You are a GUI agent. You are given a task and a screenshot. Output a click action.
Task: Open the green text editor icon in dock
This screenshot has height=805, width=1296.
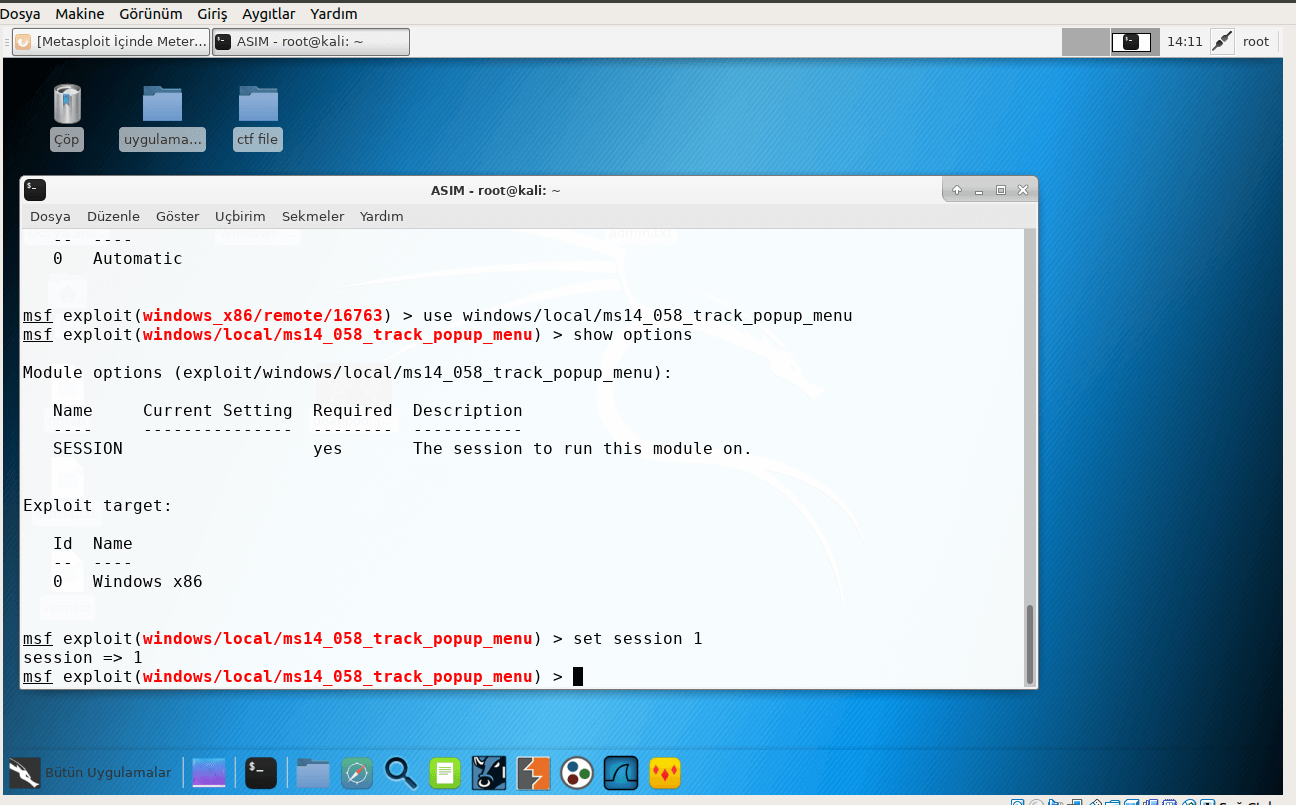[x=445, y=772]
